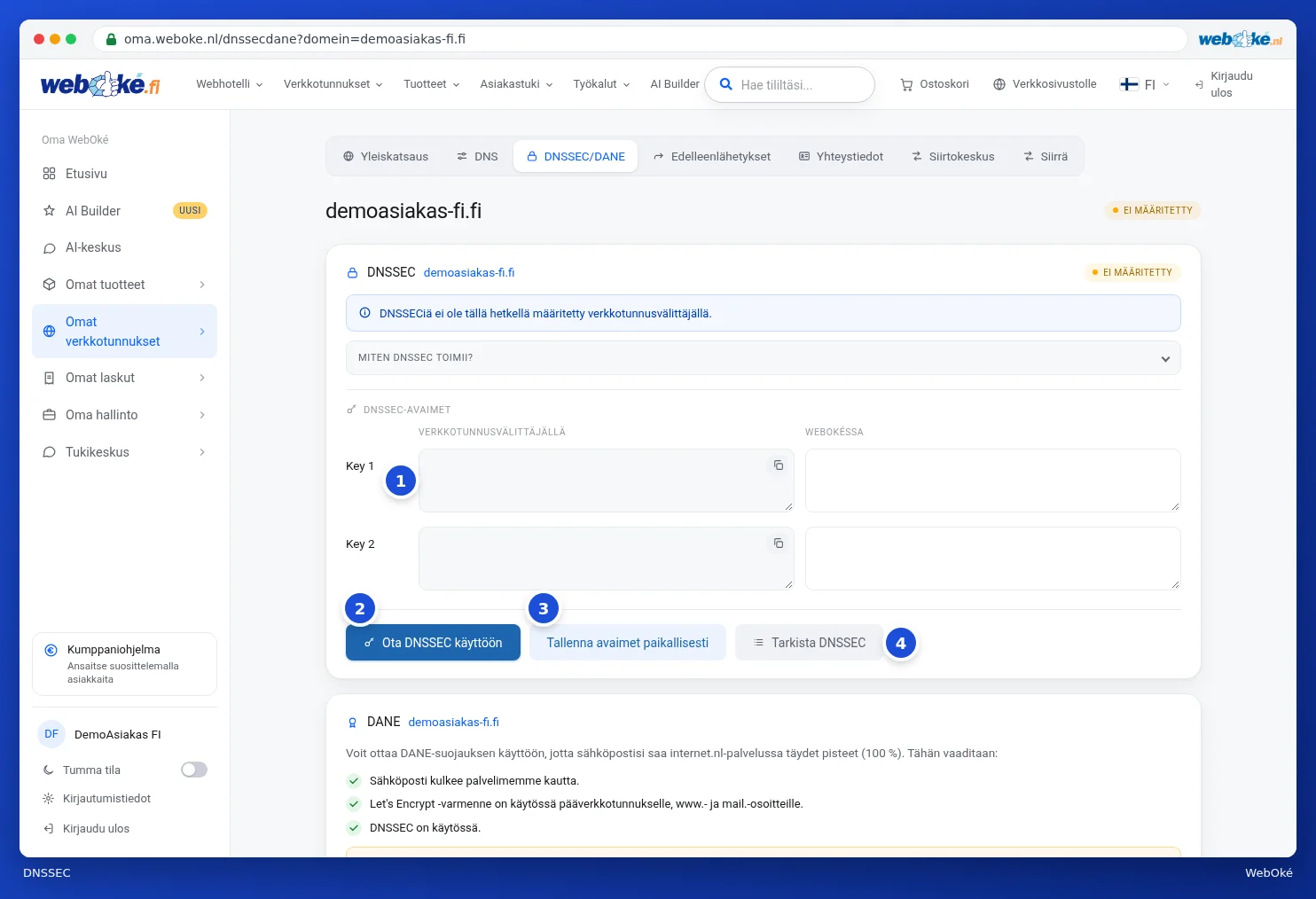Expand Miten DNSSEC toimii section
The width and height of the screenshot is (1316, 899).
[x=764, y=358]
